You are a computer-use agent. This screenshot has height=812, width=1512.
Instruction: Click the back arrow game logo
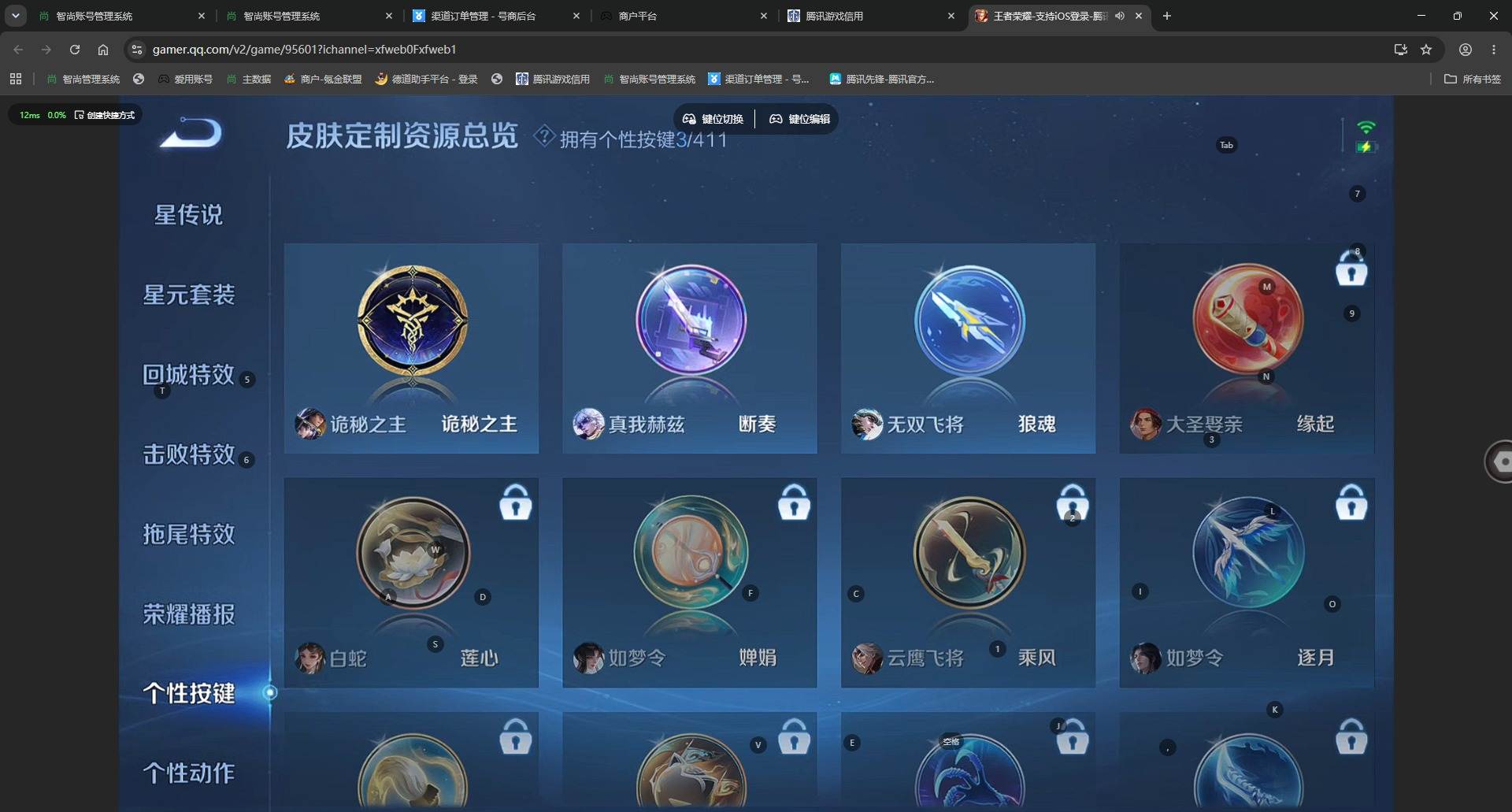click(x=191, y=132)
